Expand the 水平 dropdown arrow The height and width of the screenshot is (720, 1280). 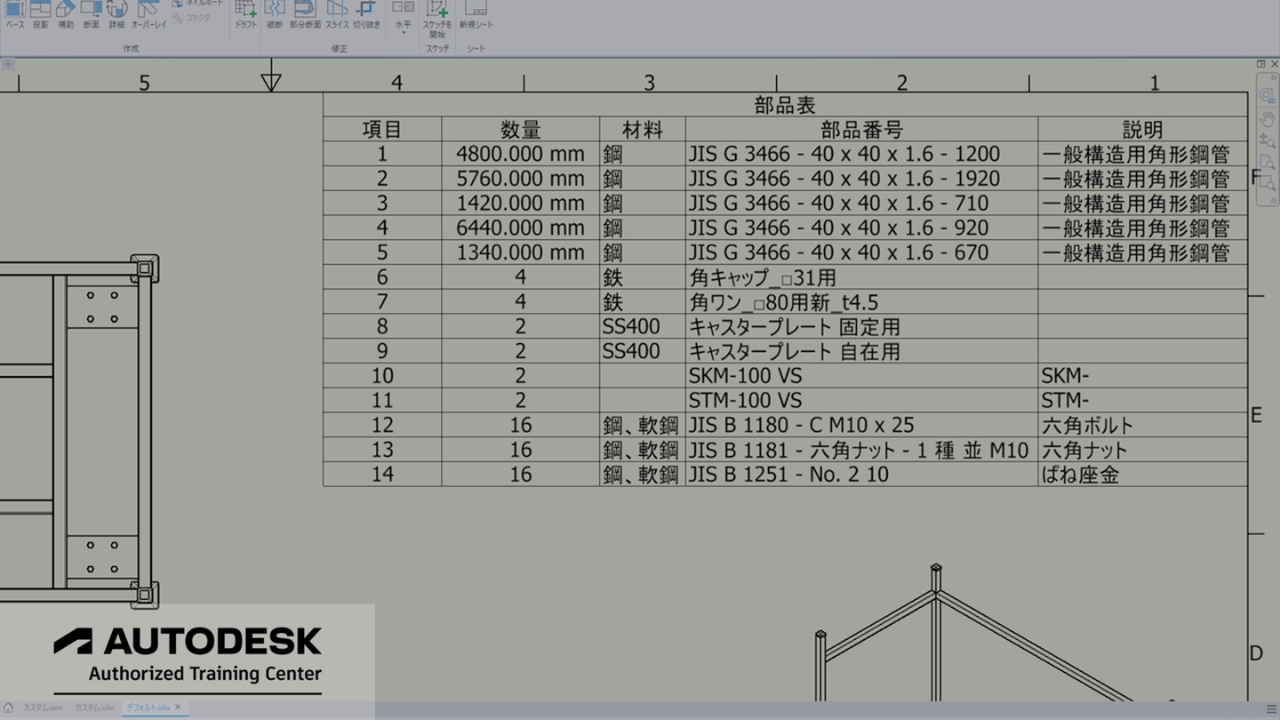(x=402, y=32)
